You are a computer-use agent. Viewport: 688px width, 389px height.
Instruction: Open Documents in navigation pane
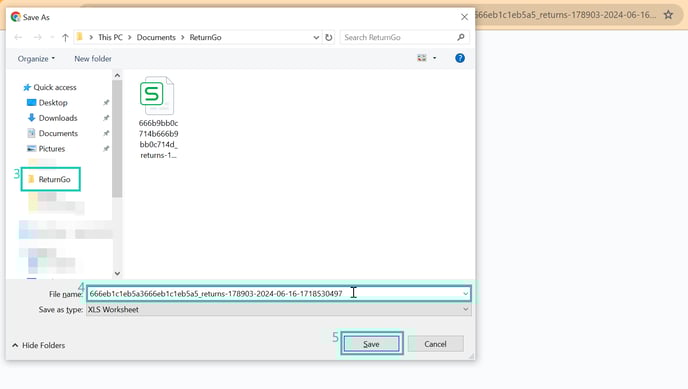52,133
